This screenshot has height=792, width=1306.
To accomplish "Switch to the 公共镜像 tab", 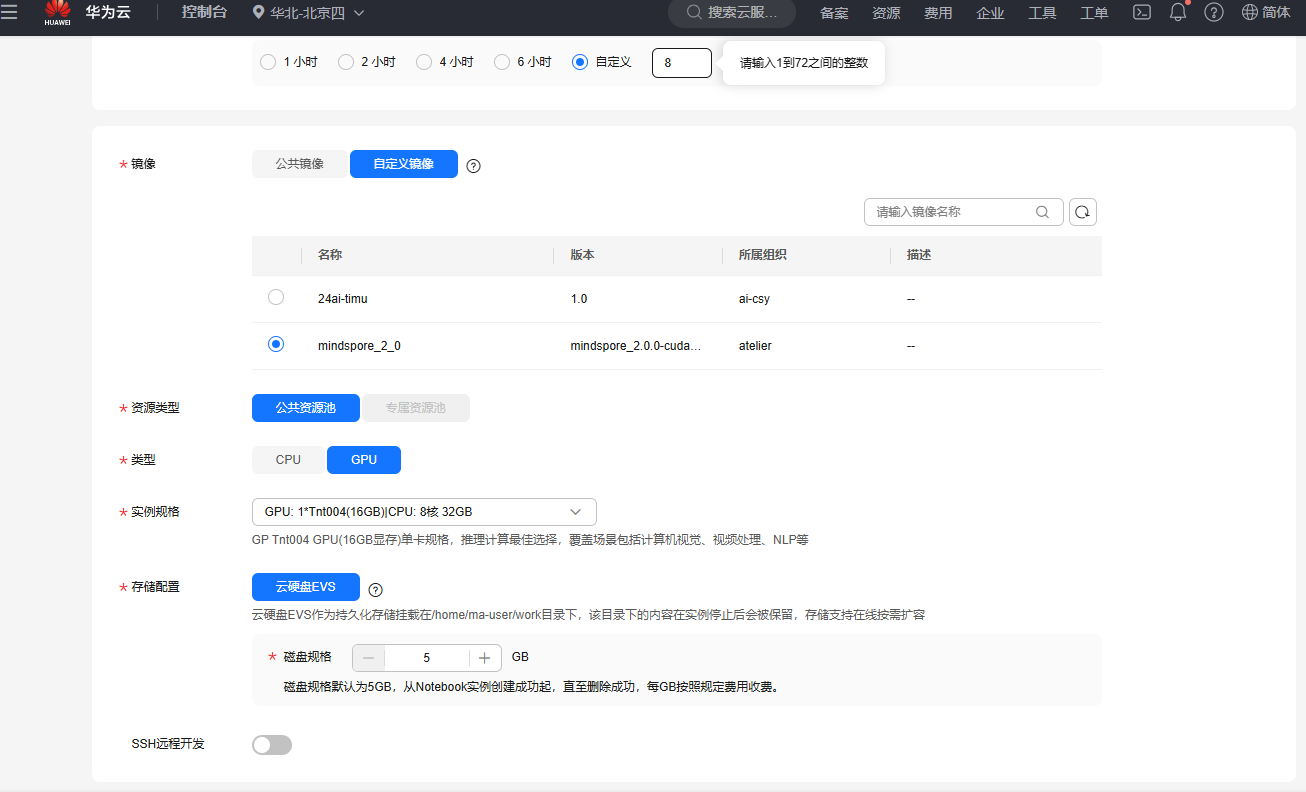I will pos(300,164).
